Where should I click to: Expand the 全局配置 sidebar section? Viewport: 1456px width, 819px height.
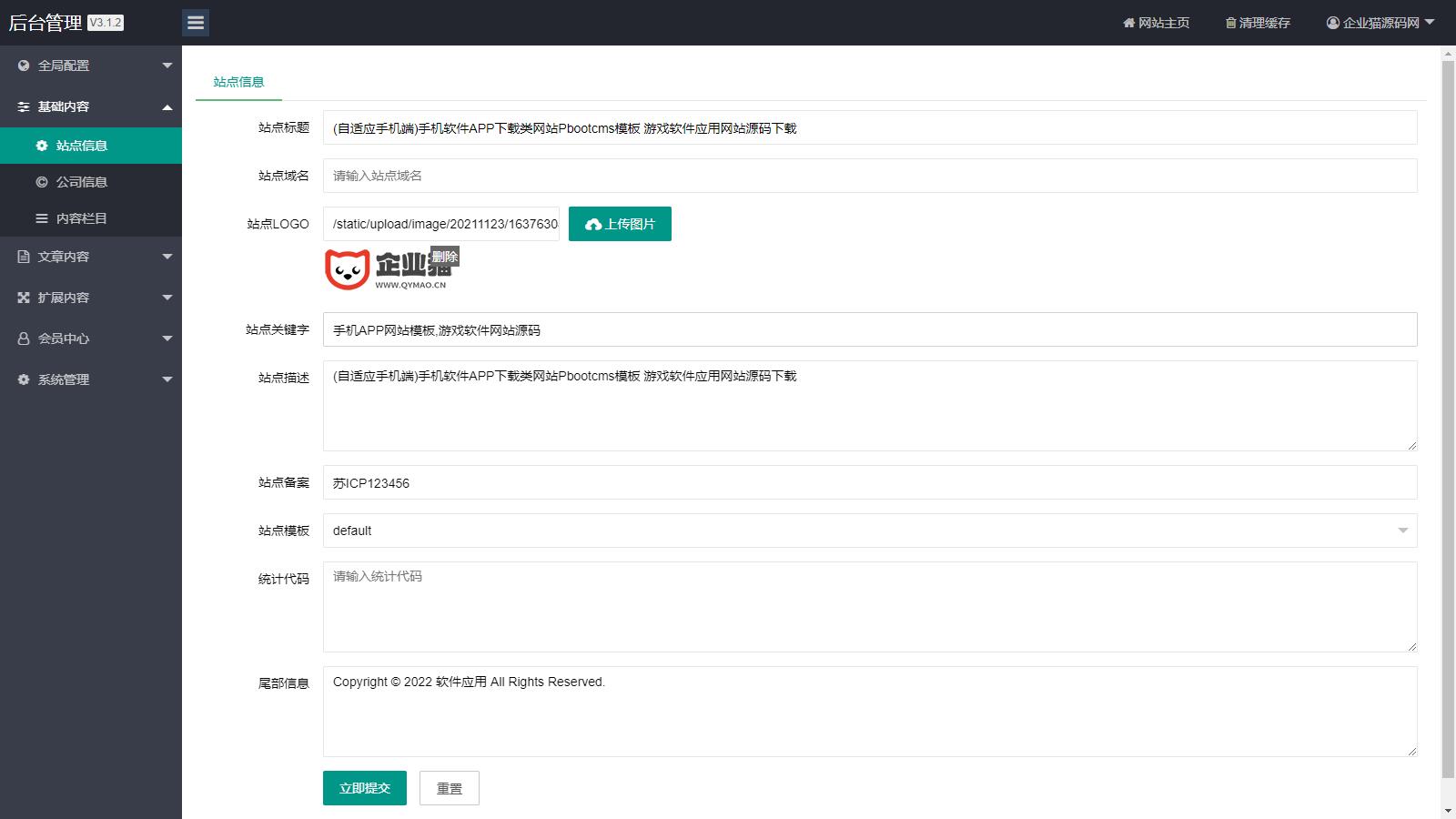[x=91, y=66]
